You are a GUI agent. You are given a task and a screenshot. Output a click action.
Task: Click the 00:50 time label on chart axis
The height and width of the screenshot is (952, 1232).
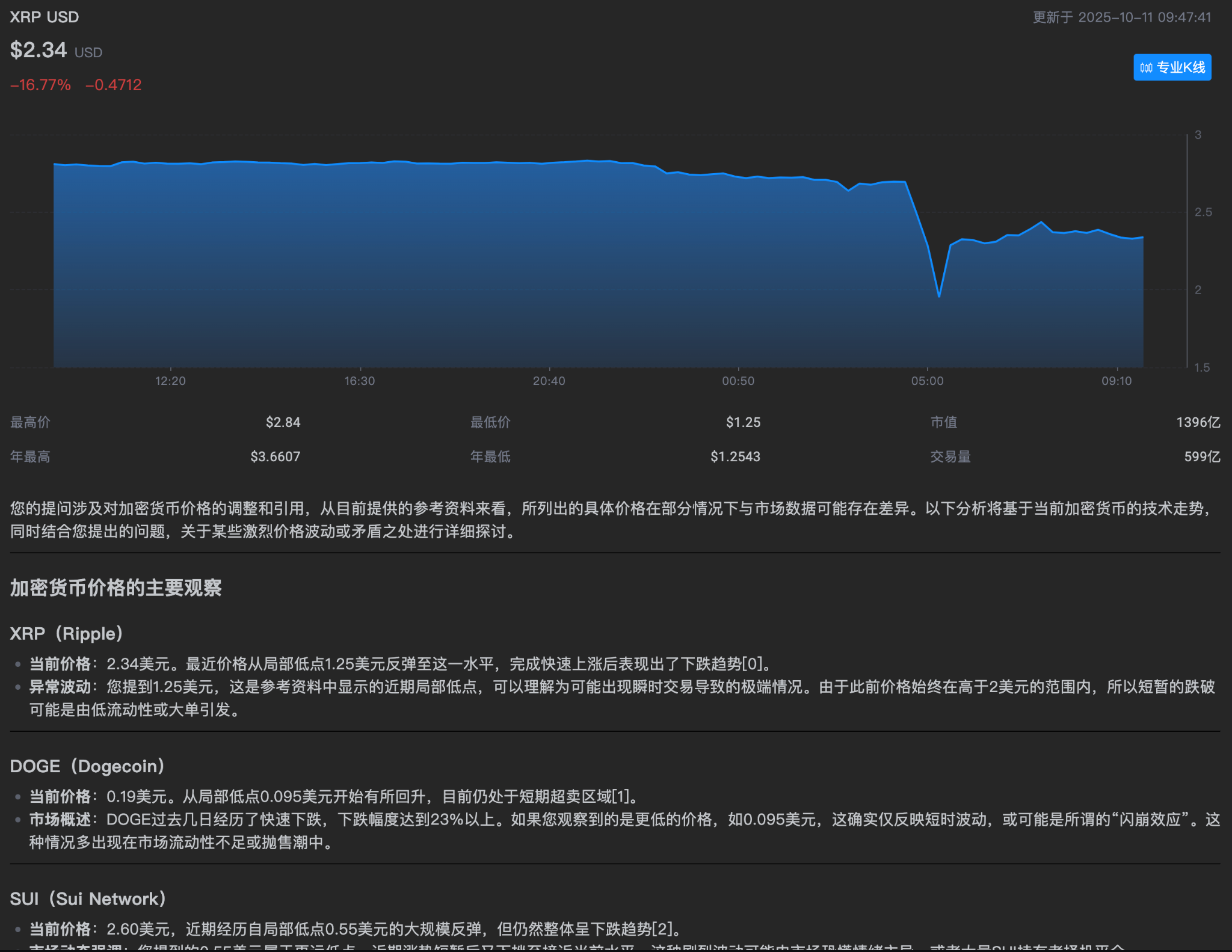coord(738,381)
